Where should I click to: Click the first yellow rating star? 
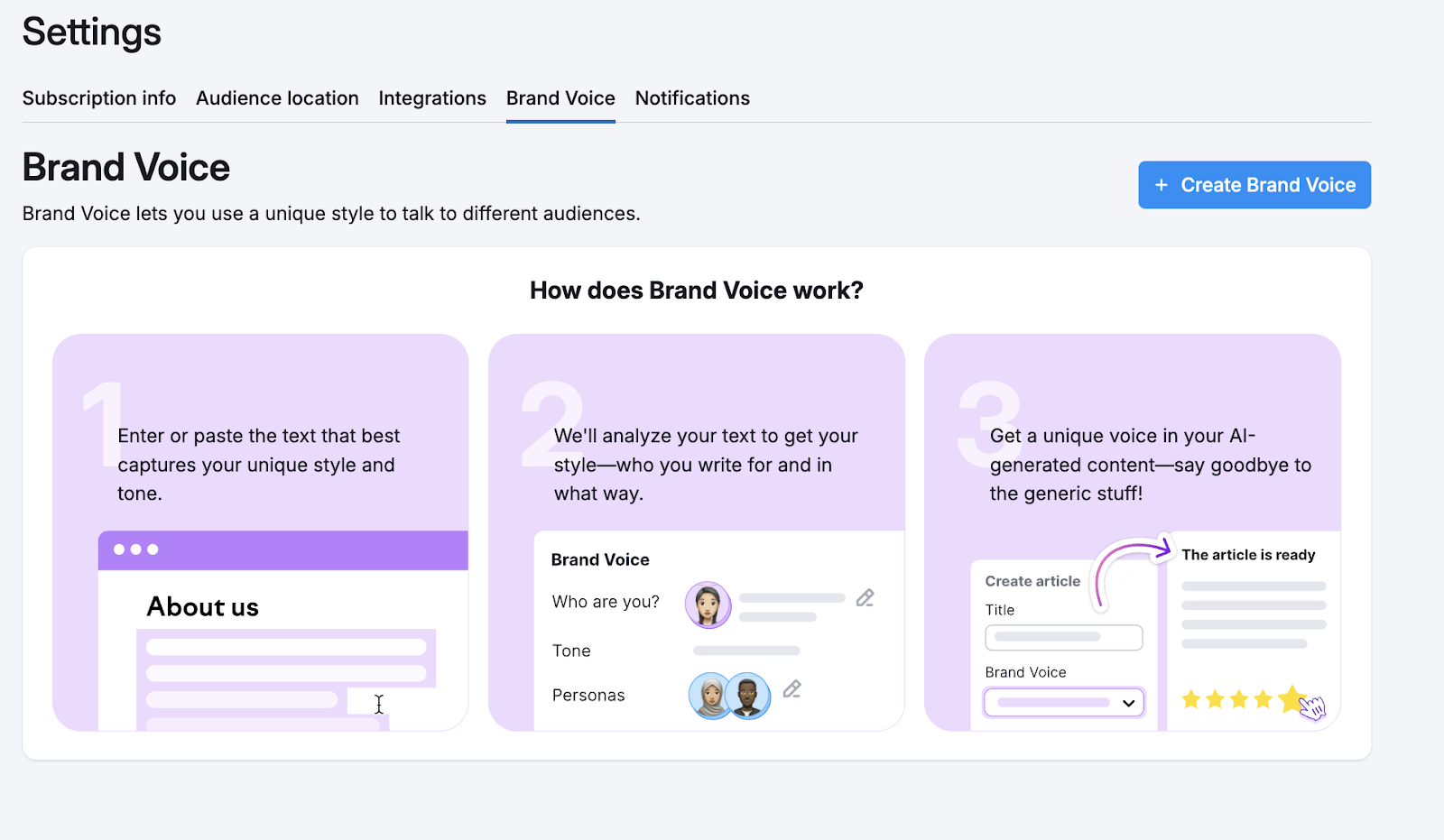pos(1191,699)
